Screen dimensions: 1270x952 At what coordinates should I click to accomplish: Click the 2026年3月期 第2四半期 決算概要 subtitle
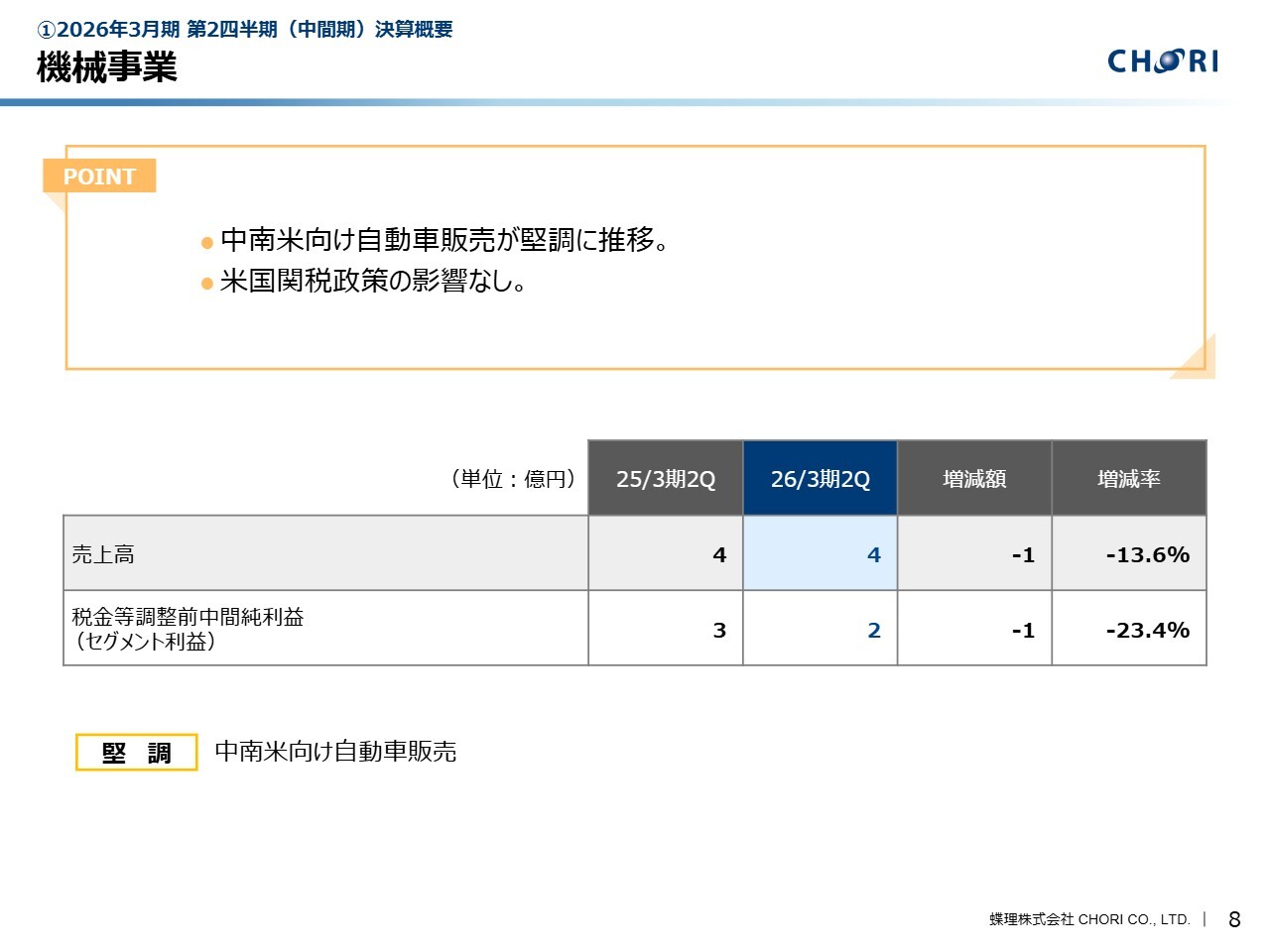(245, 30)
